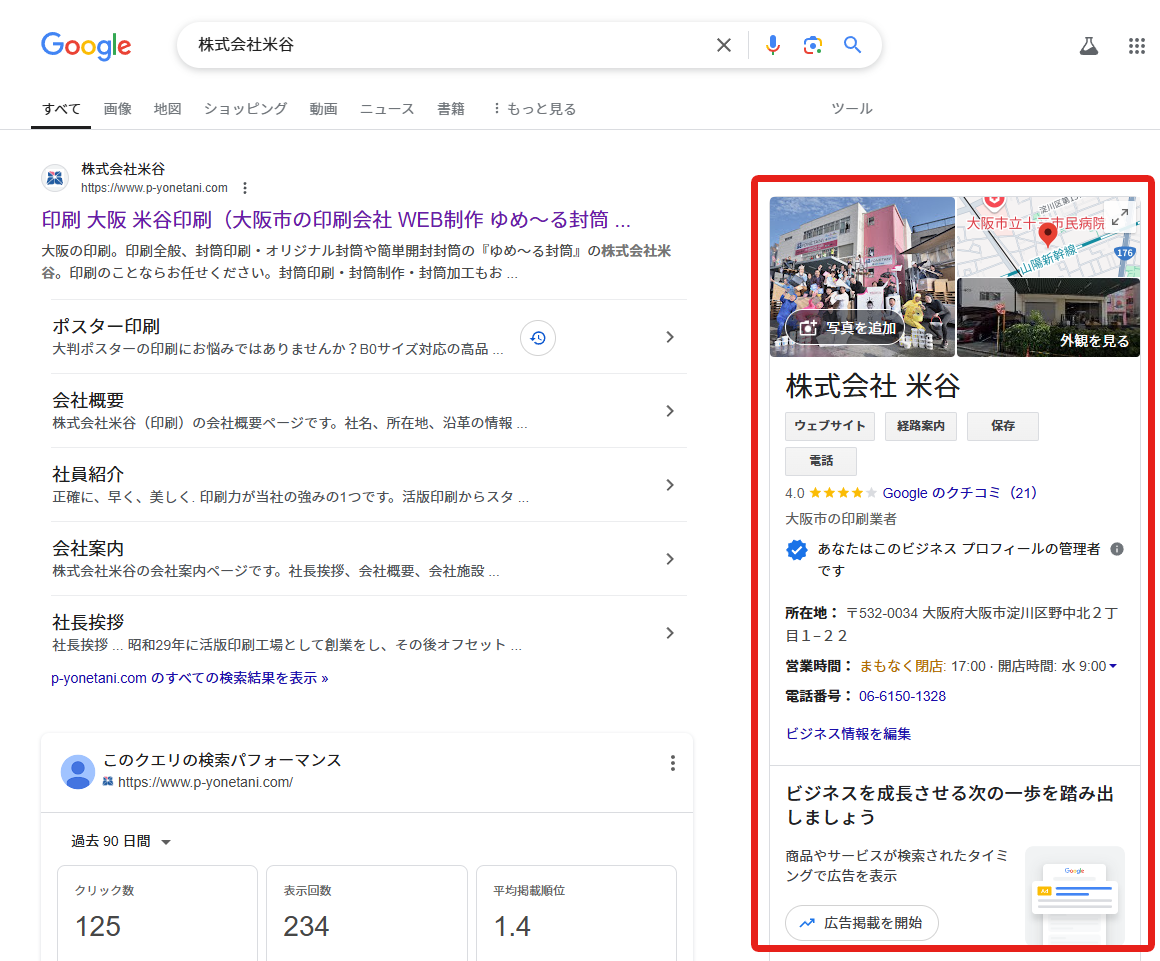The width and height of the screenshot is (1160, 961).
Task: Open options menu for p-yonetani.com result
Action: point(245,188)
